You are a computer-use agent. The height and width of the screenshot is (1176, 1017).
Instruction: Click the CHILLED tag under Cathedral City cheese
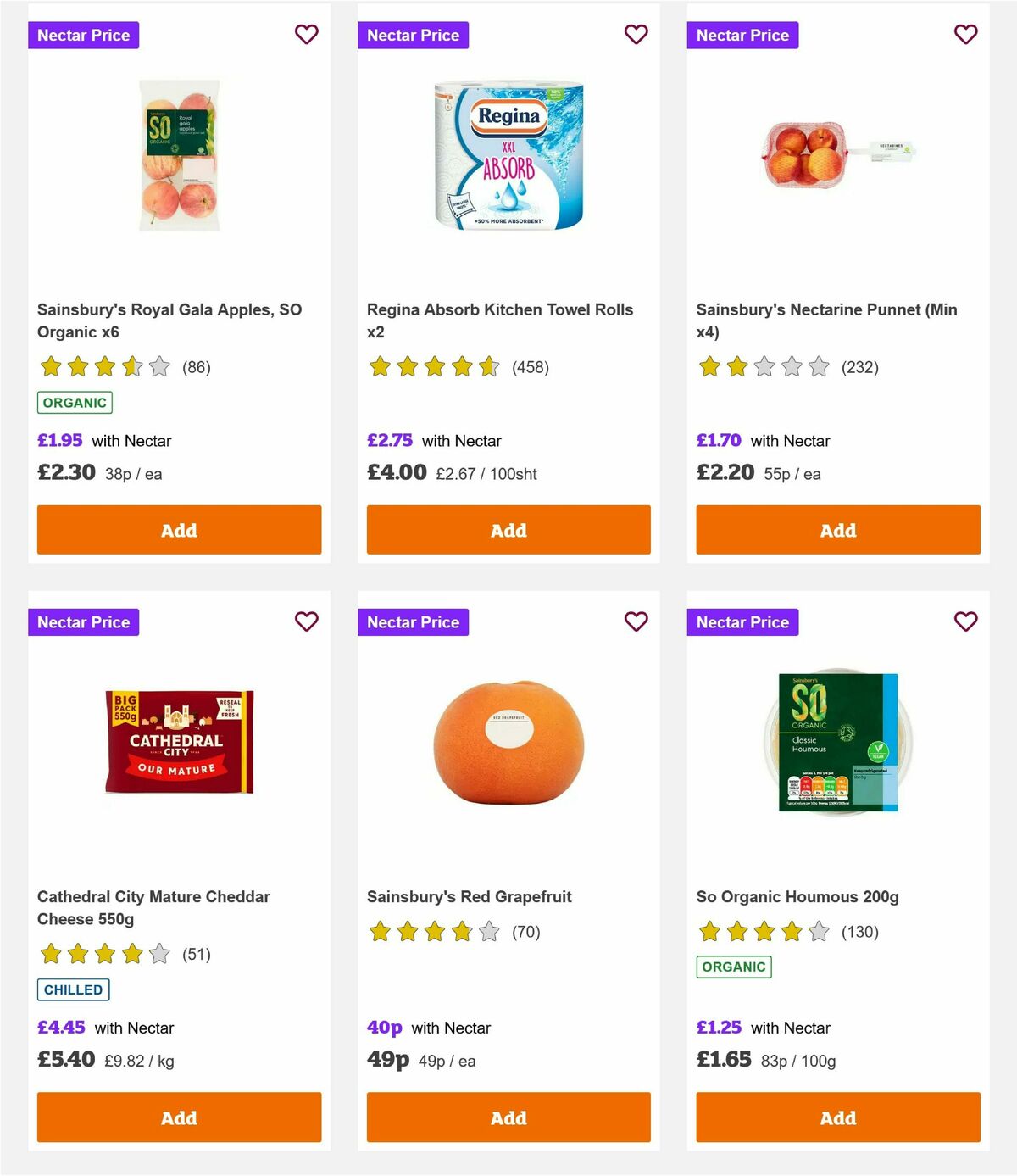point(73,989)
